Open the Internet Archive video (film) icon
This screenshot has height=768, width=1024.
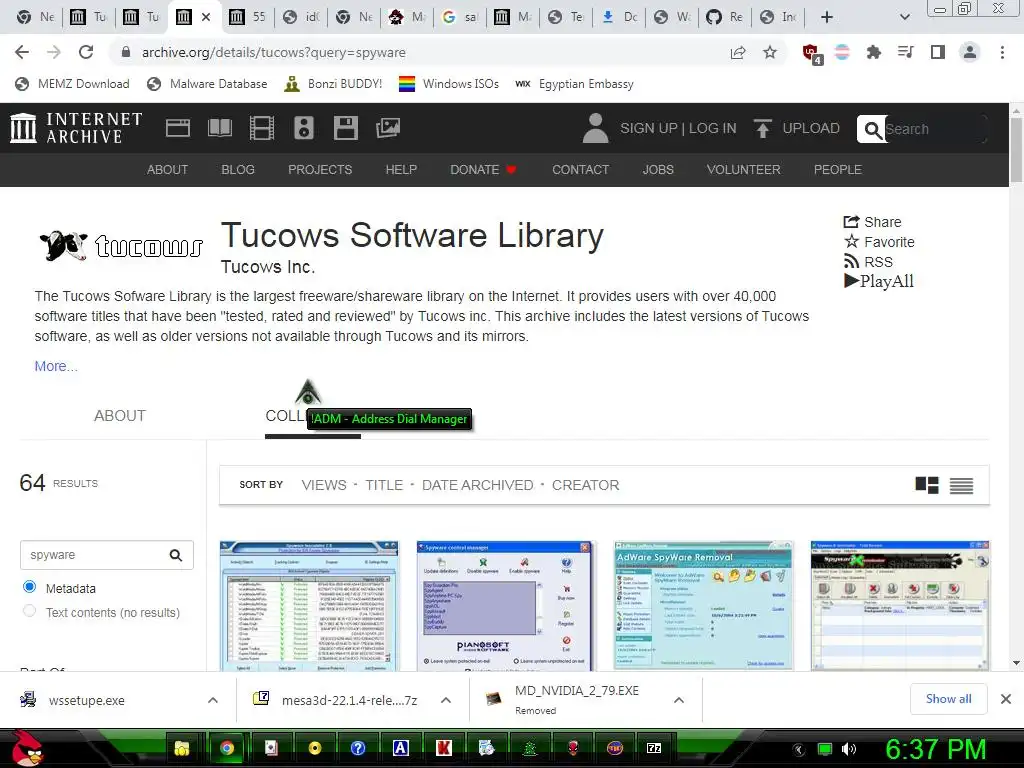click(261, 128)
